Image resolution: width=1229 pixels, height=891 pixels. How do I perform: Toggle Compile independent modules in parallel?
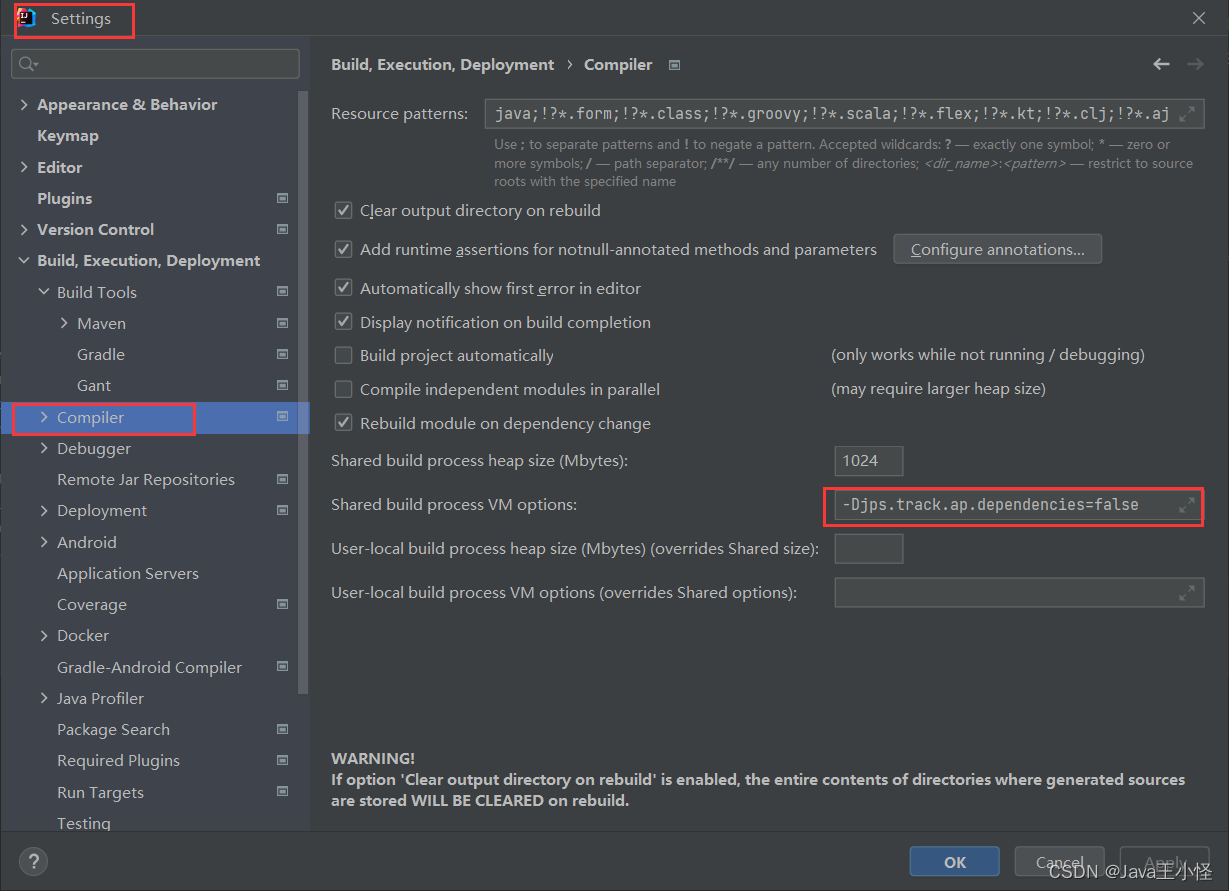(343, 389)
